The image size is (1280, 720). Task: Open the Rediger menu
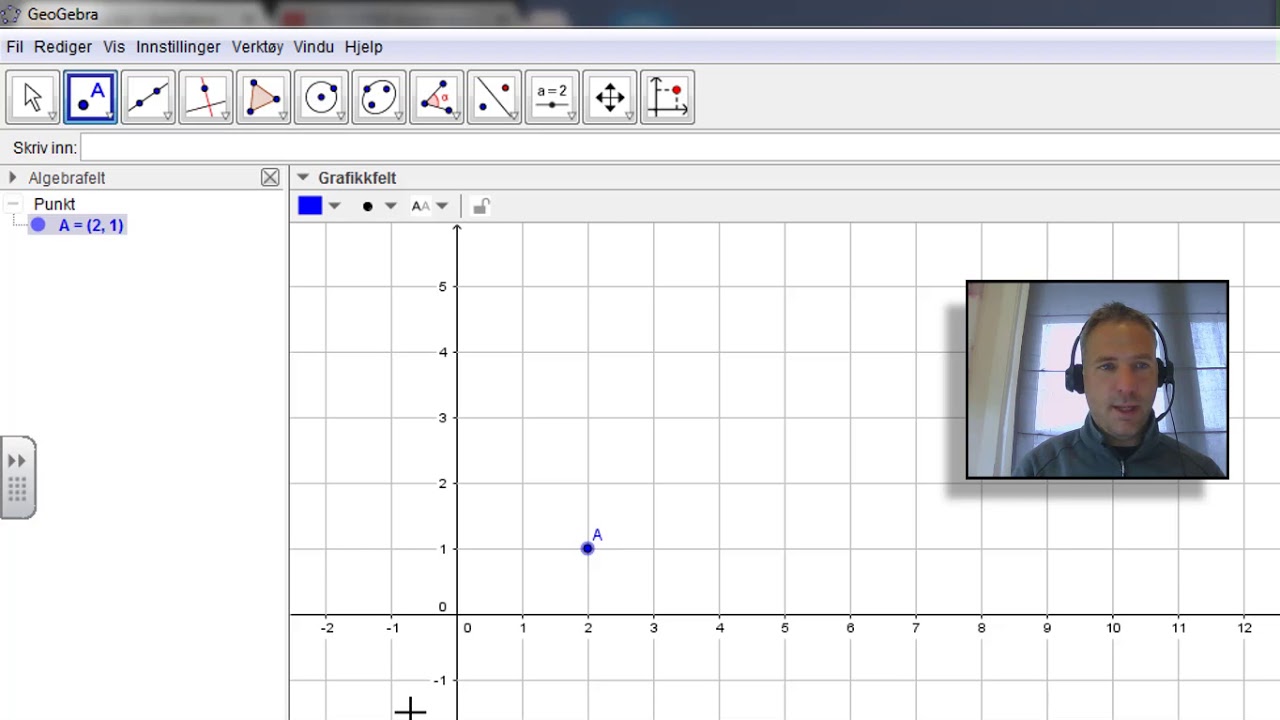coord(62,47)
